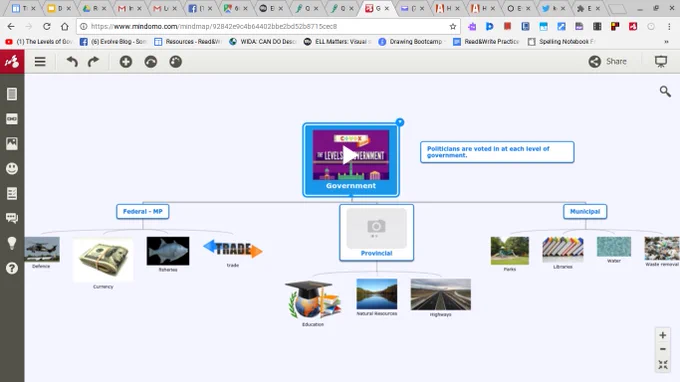The width and height of the screenshot is (680, 382).
Task: Select the Federal - MP topic
Action: (x=143, y=212)
